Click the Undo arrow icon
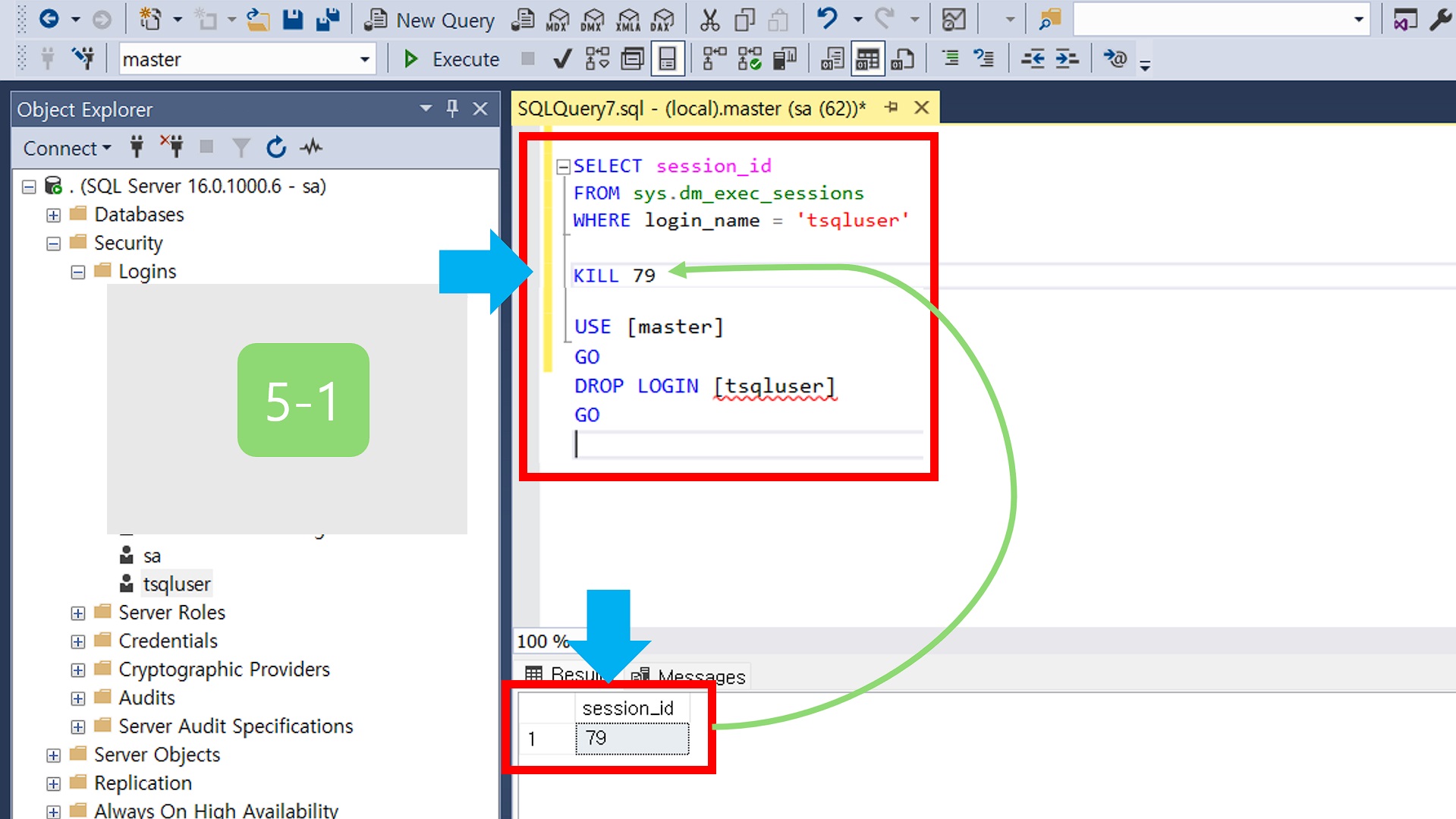Image resolution: width=1456 pixels, height=819 pixels. [x=827, y=19]
